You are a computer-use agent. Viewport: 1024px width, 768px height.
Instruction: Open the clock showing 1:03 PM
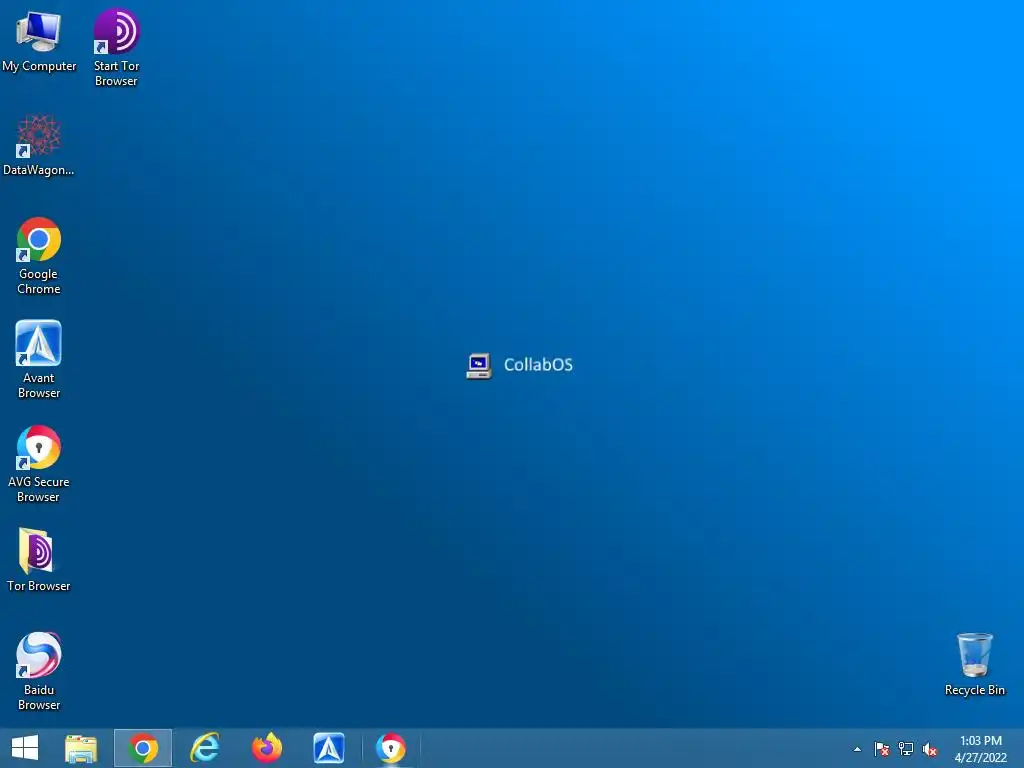pos(981,741)
